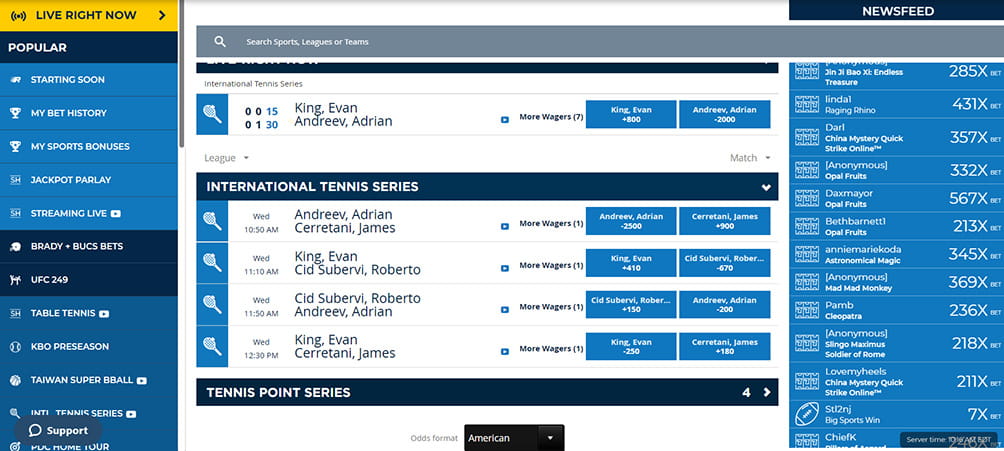Select UFC 249 in sidebar
Image resolution: width=1004 pixels, height=451 pixels.
coord(88,279)
